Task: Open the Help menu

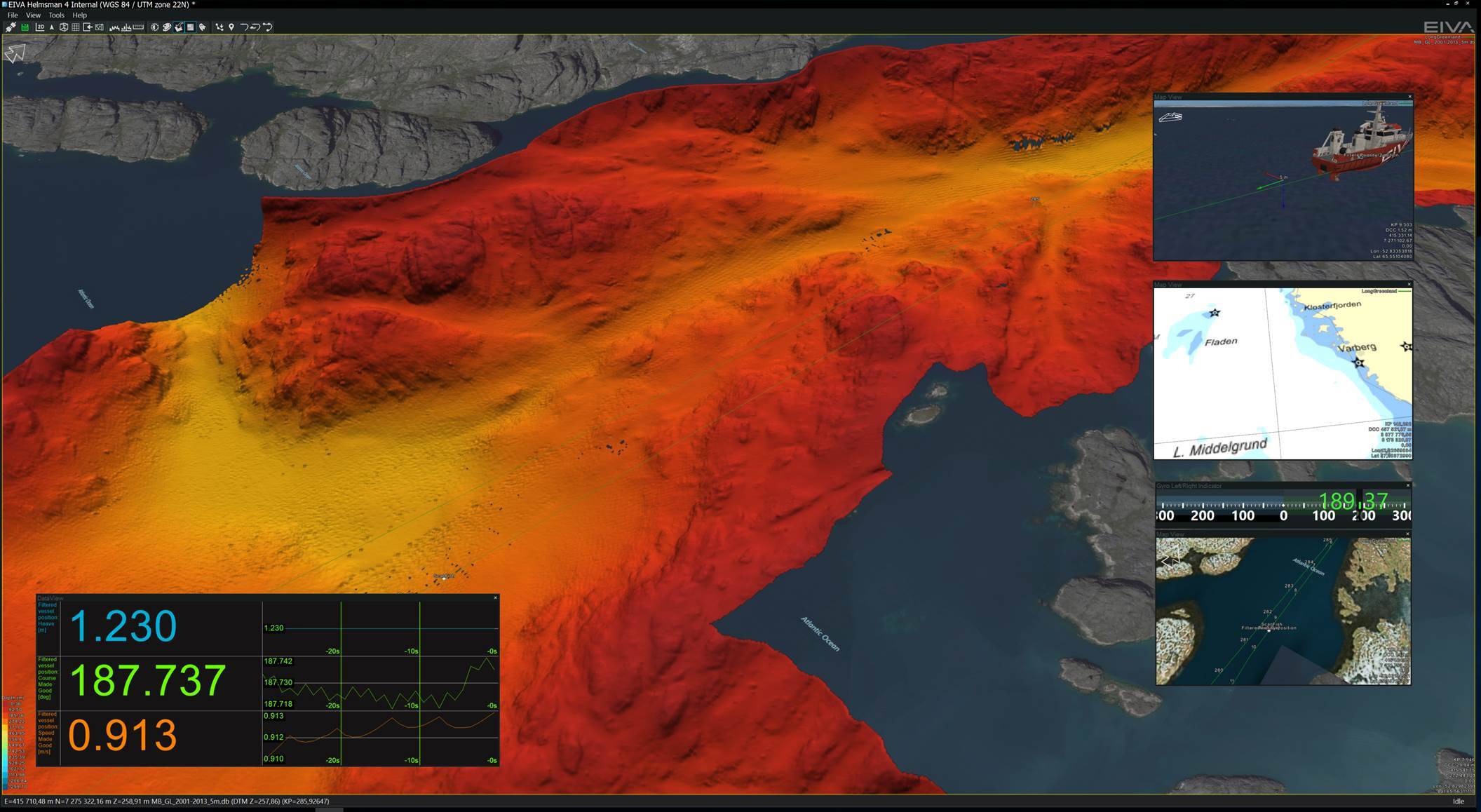Action: pos(80,15)
